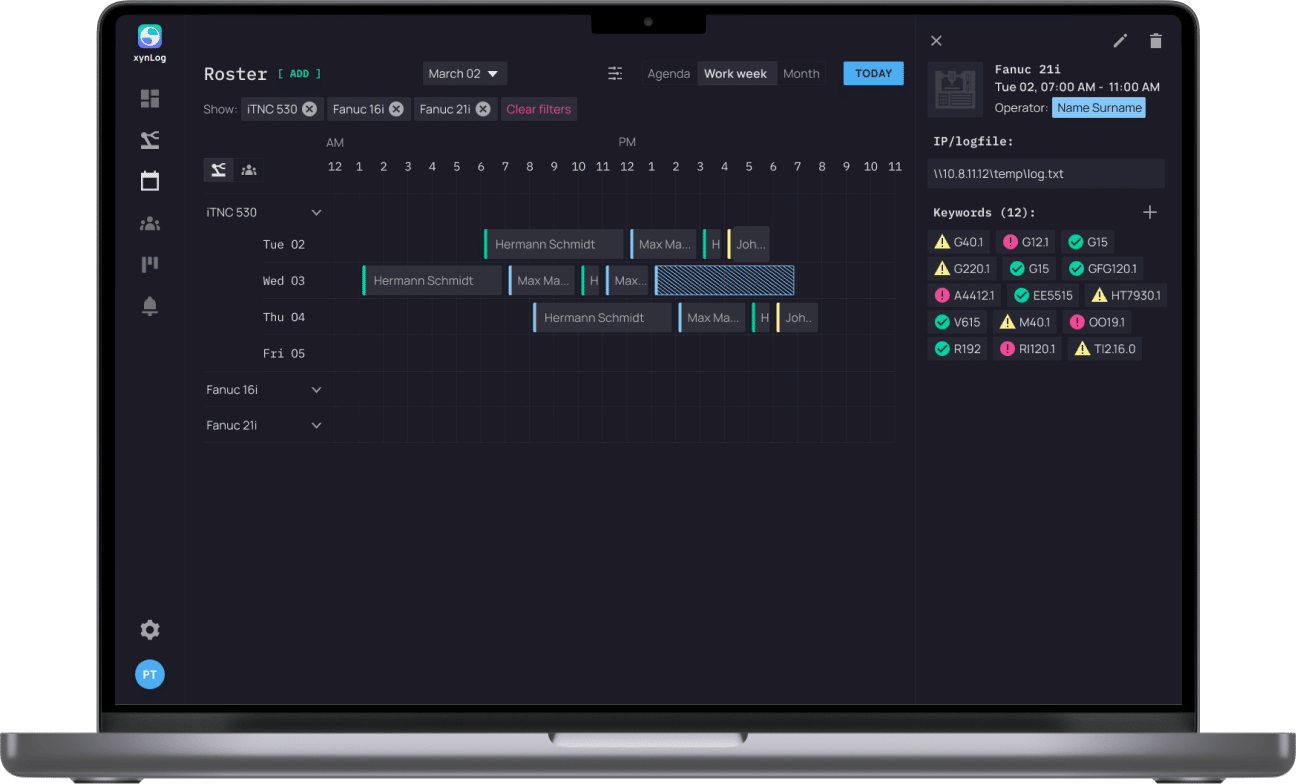Image resolution: width=1296 pixels, height=784 pixels.
Task: Select the M40.1 keyword chip
Action: 1024,322
